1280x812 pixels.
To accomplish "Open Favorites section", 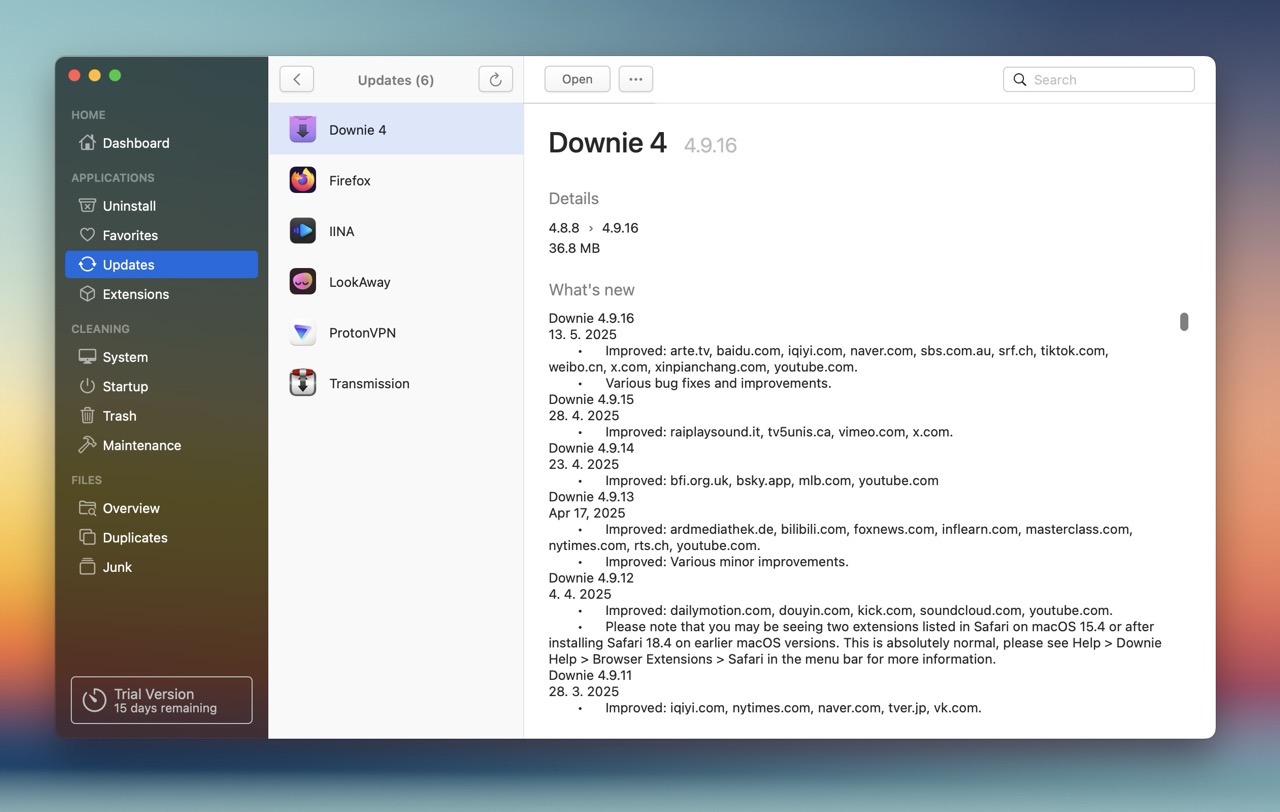I will [162, 235].
